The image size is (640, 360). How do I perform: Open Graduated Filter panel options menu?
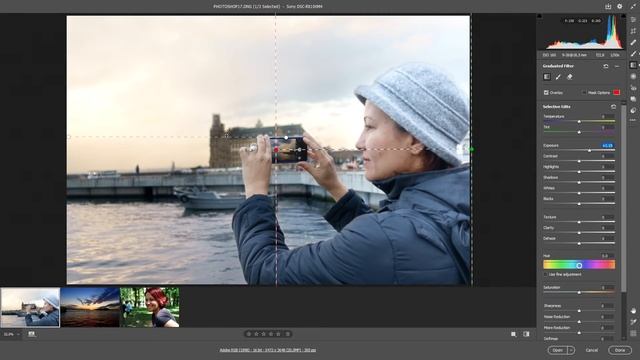[617, 66]
